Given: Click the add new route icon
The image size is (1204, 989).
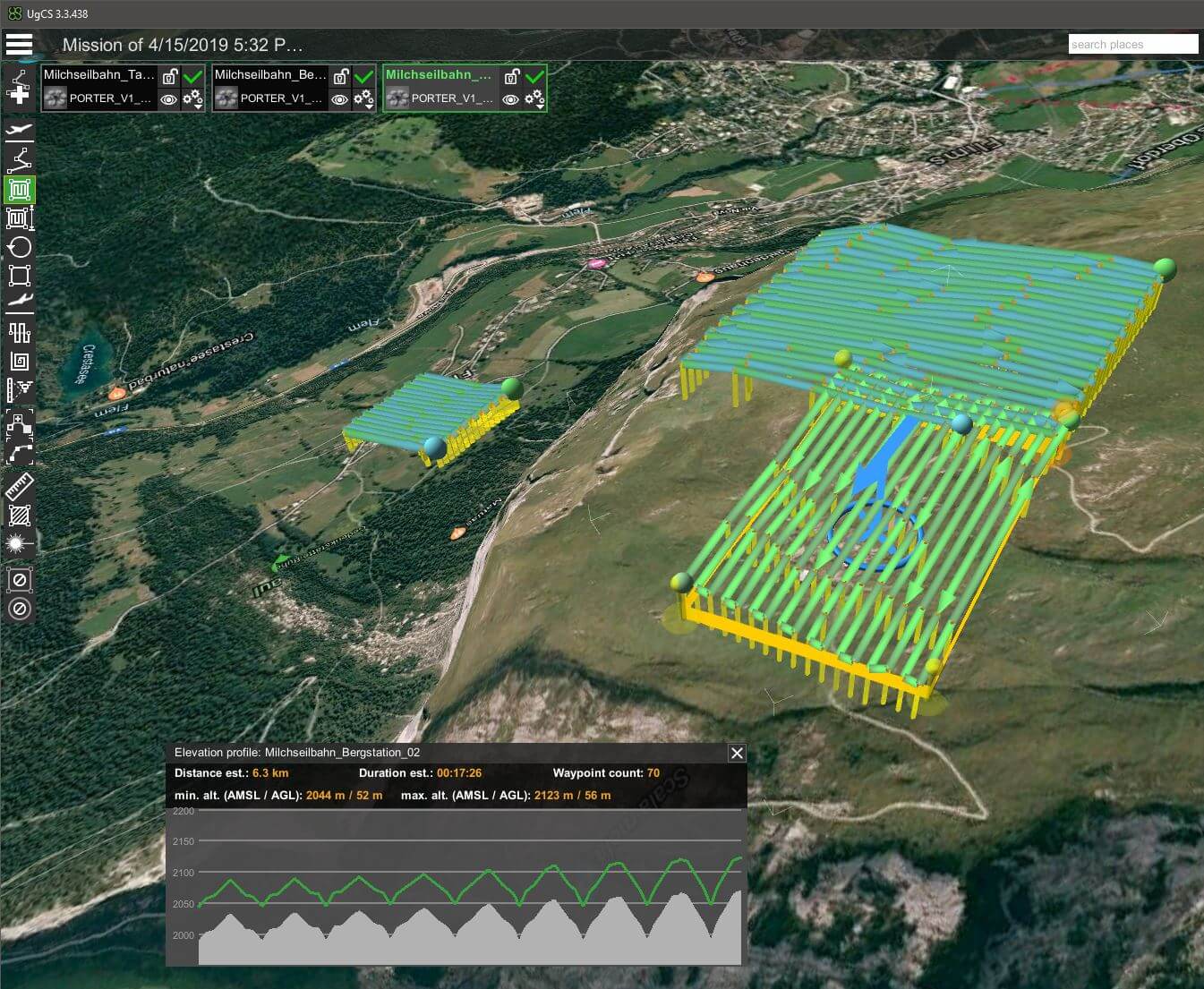Looking at the screenshot, I should click(19, 88).
